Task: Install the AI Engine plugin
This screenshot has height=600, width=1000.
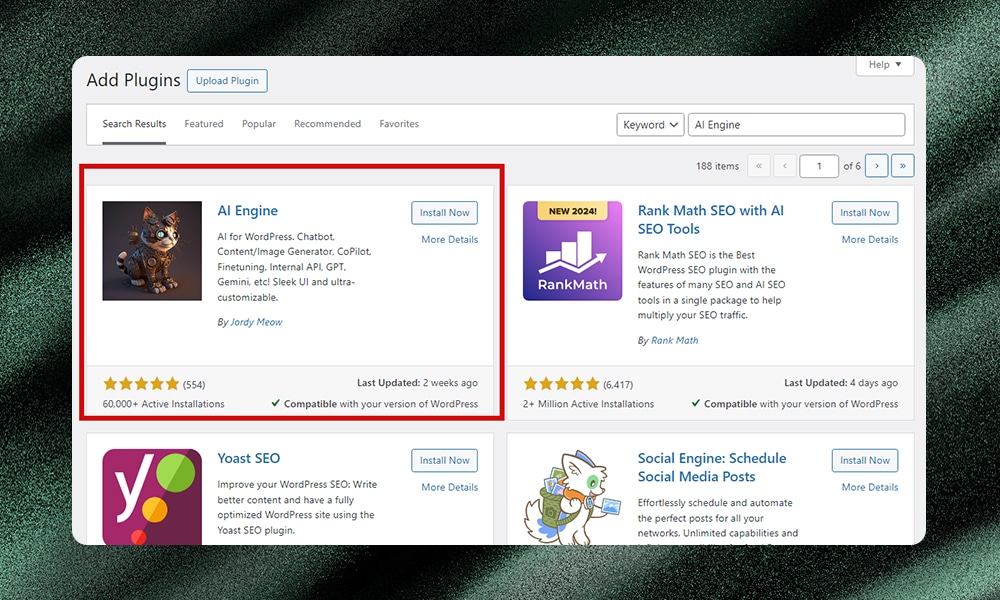Action: click(444, 213)
